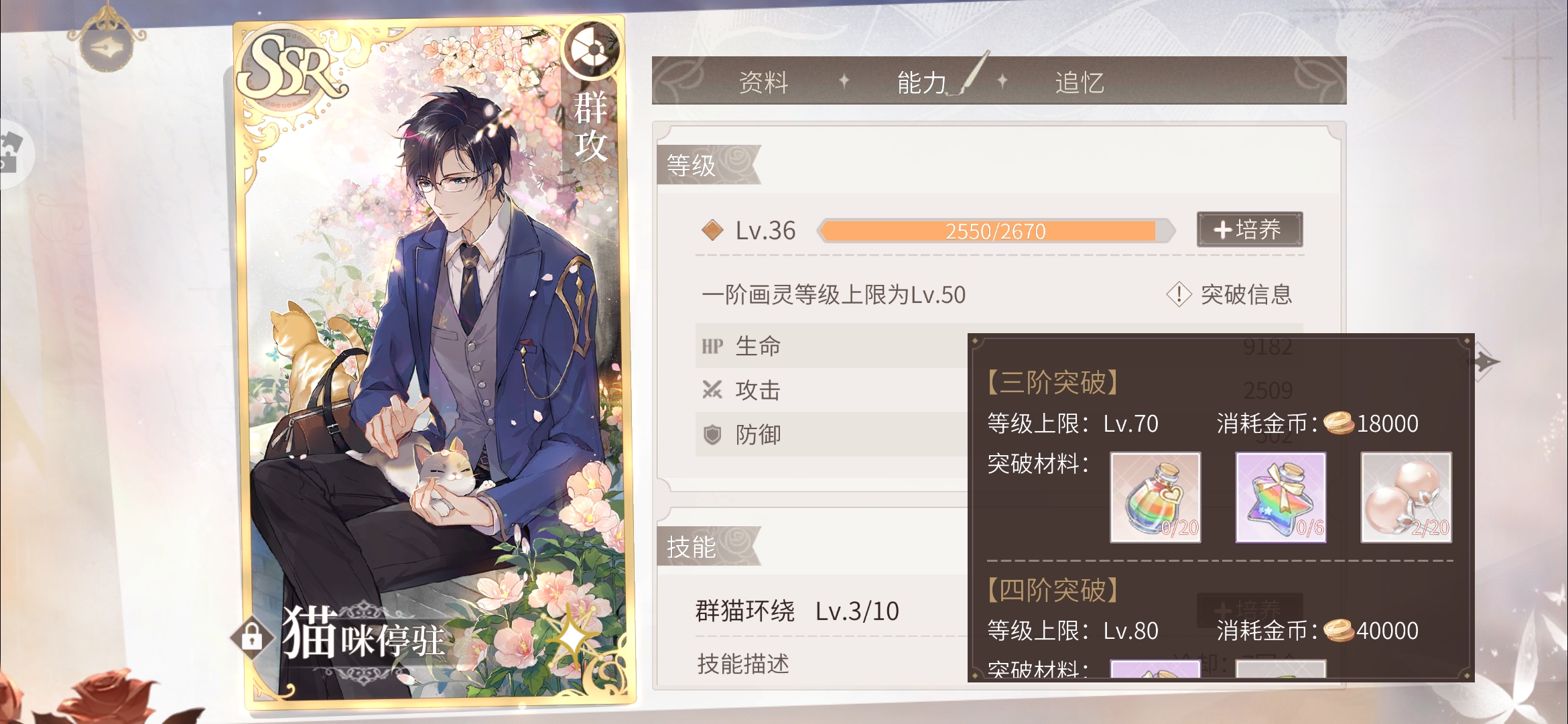Tap the gold sparkle star on card
This screenshot has height=724, width=1568.
pos(572,633)
